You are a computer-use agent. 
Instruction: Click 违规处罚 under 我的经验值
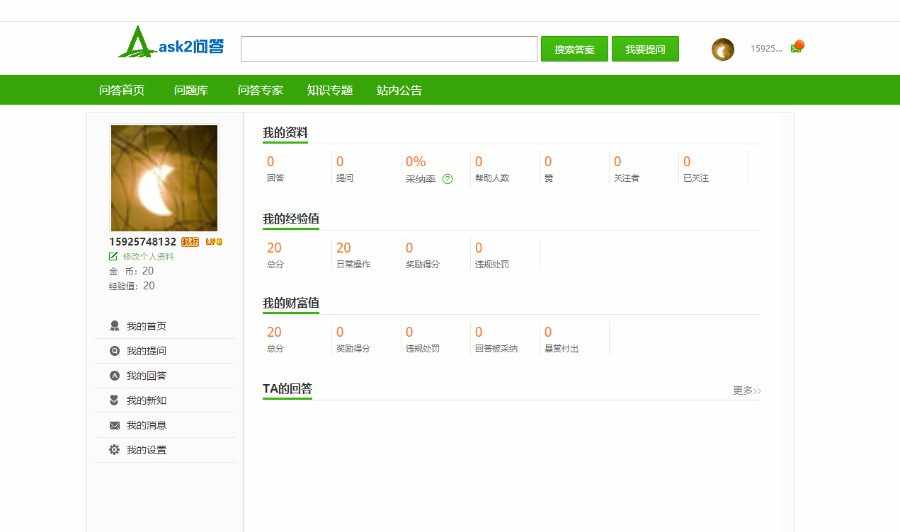tap(492, 255)
